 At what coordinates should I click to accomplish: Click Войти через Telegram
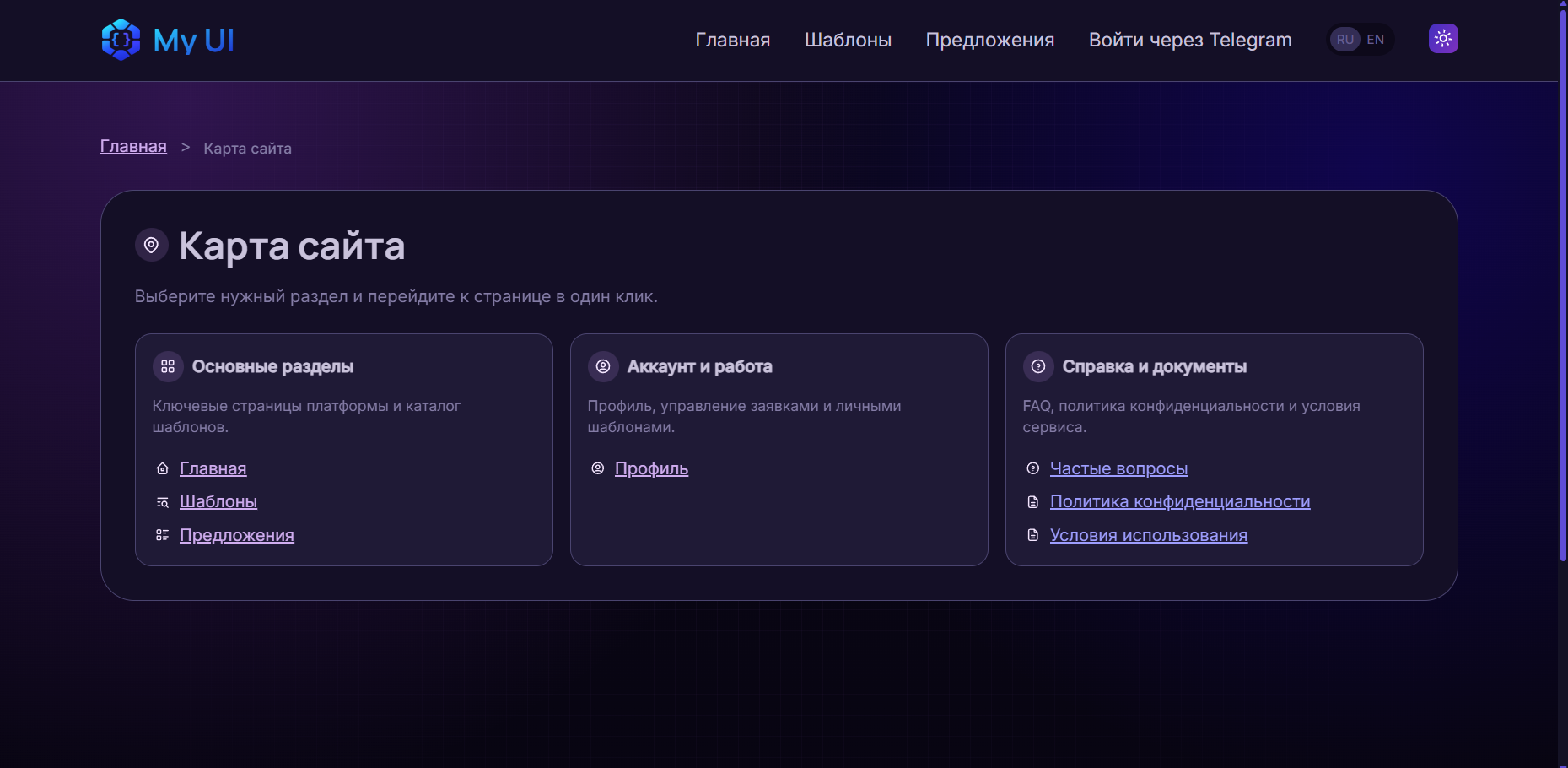pyautogui.click(x=1190, y=40)
